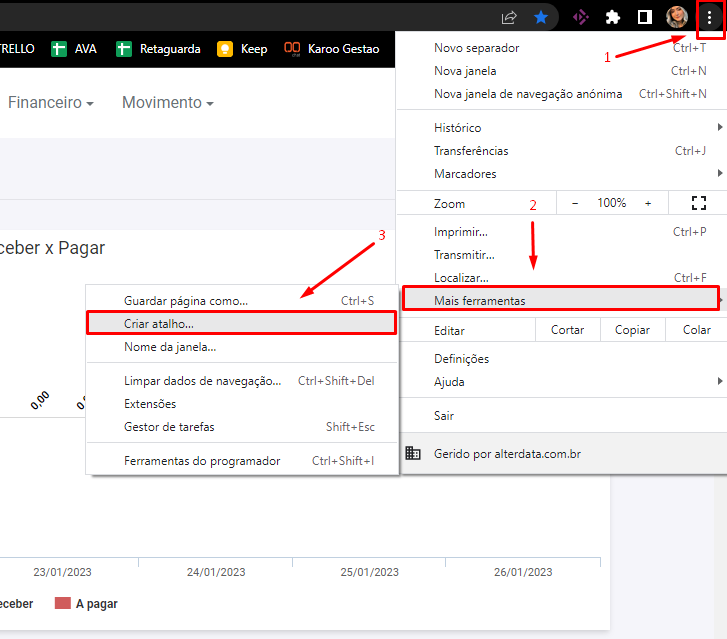Image resolution: width=727 pixels, height=639 pixels.
Task: Click the Copiar button
Action: [x=632, y=330]
